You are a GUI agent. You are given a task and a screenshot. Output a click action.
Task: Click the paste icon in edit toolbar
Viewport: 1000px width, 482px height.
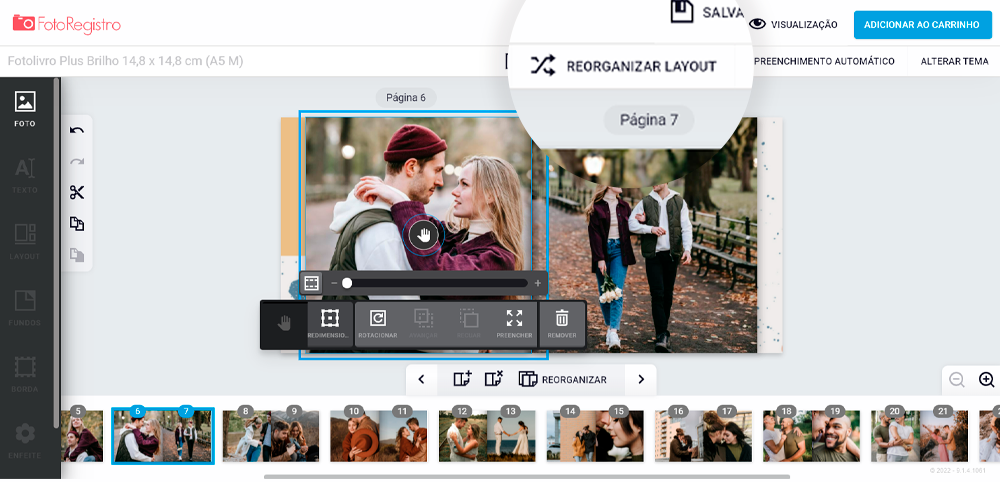pyautogui.click(x=77, y=255)
